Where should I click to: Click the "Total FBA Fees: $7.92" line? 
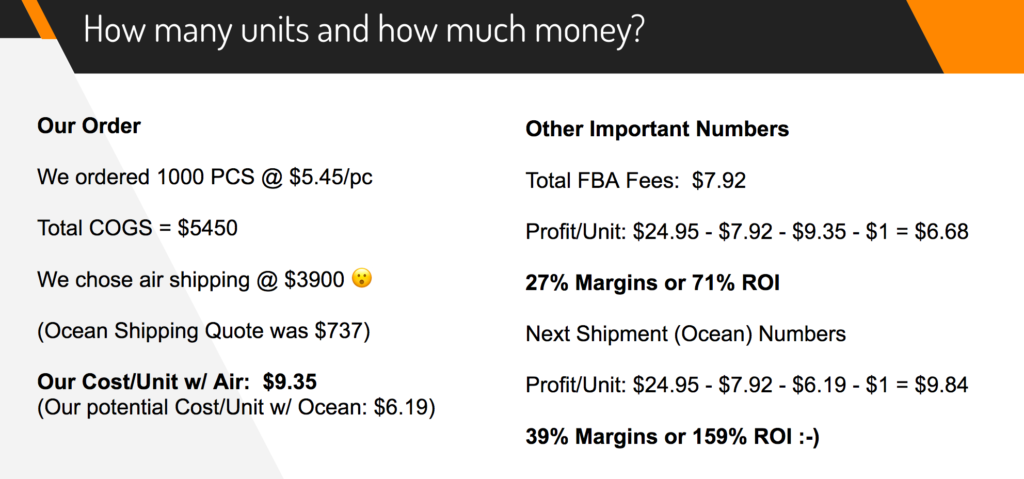(x=636, y=181)
